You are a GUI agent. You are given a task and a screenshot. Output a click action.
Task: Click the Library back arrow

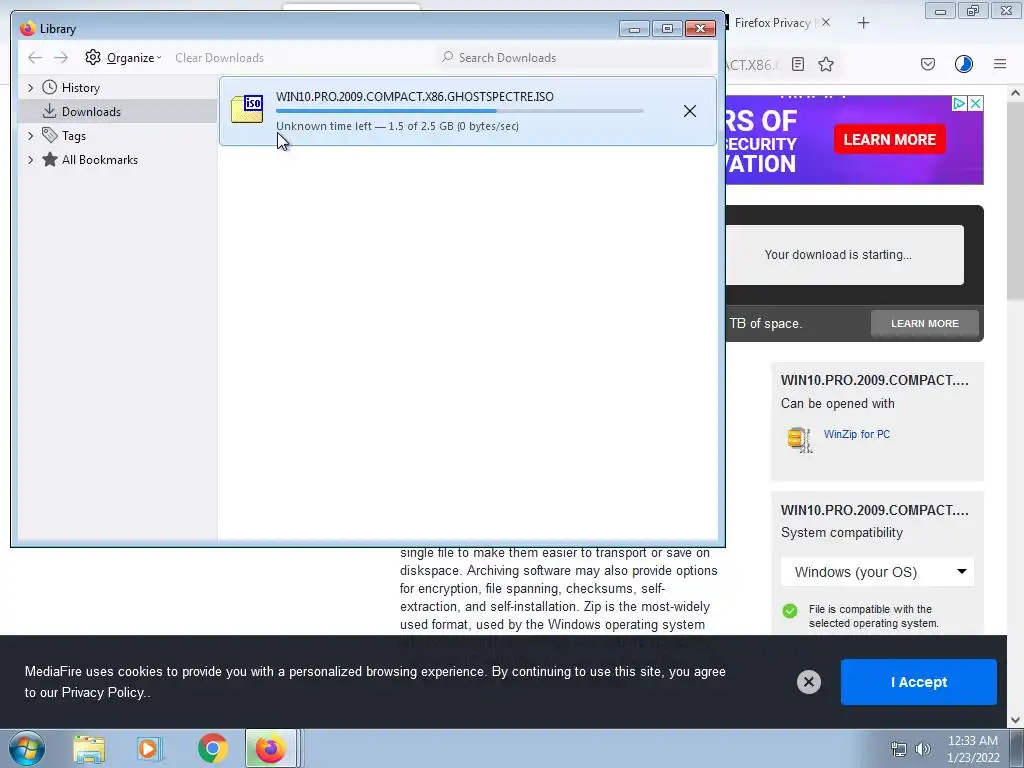point(35,57)
